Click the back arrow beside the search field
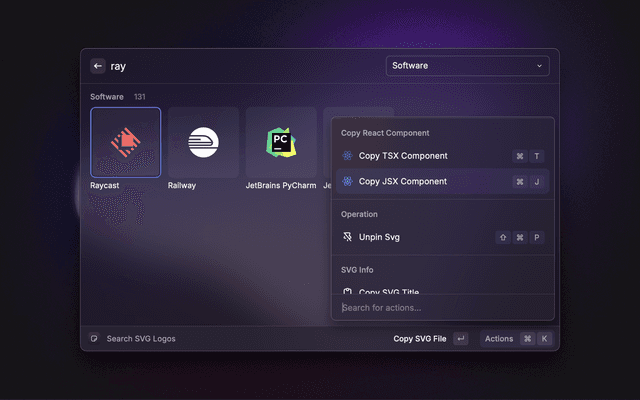 tap(98, 66)
